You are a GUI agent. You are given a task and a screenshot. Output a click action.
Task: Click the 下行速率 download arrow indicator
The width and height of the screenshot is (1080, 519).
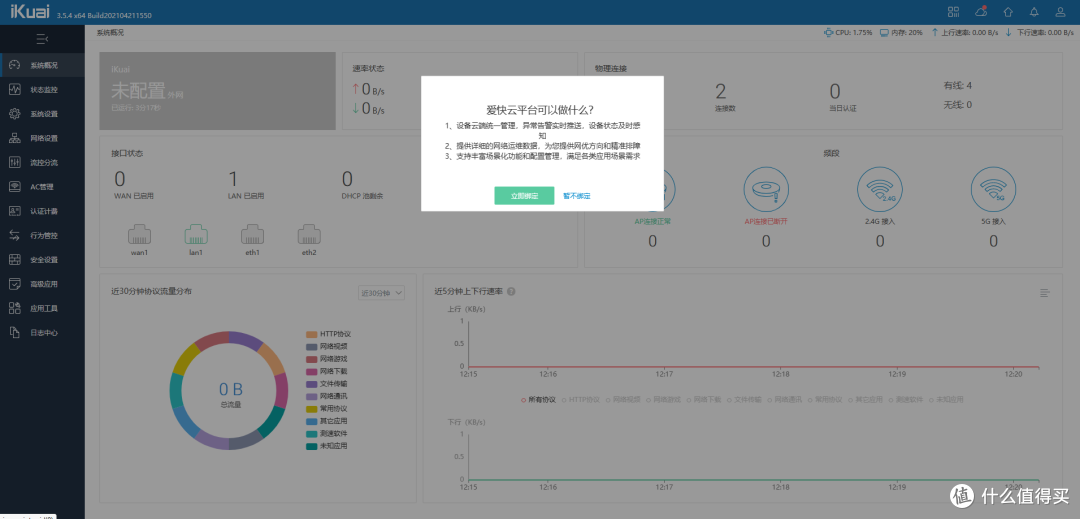coord(1008,32)
